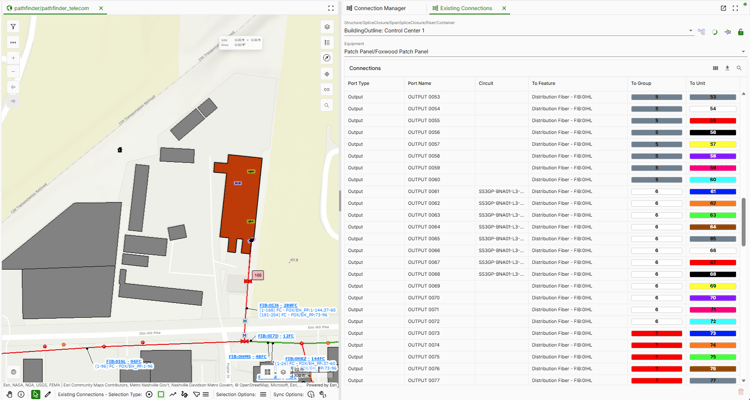Select OUTPUT 0073 row

542,333
